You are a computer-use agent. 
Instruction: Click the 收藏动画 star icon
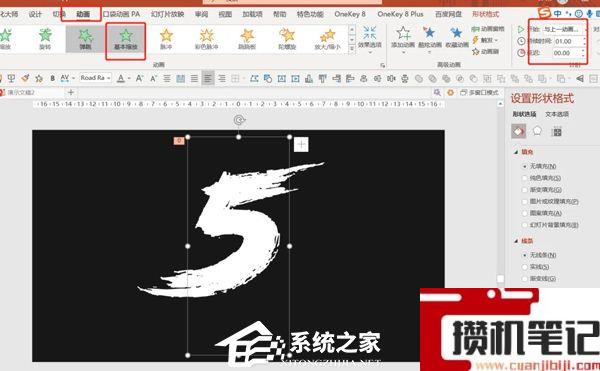pyautogui.click(x=457, y=33)
